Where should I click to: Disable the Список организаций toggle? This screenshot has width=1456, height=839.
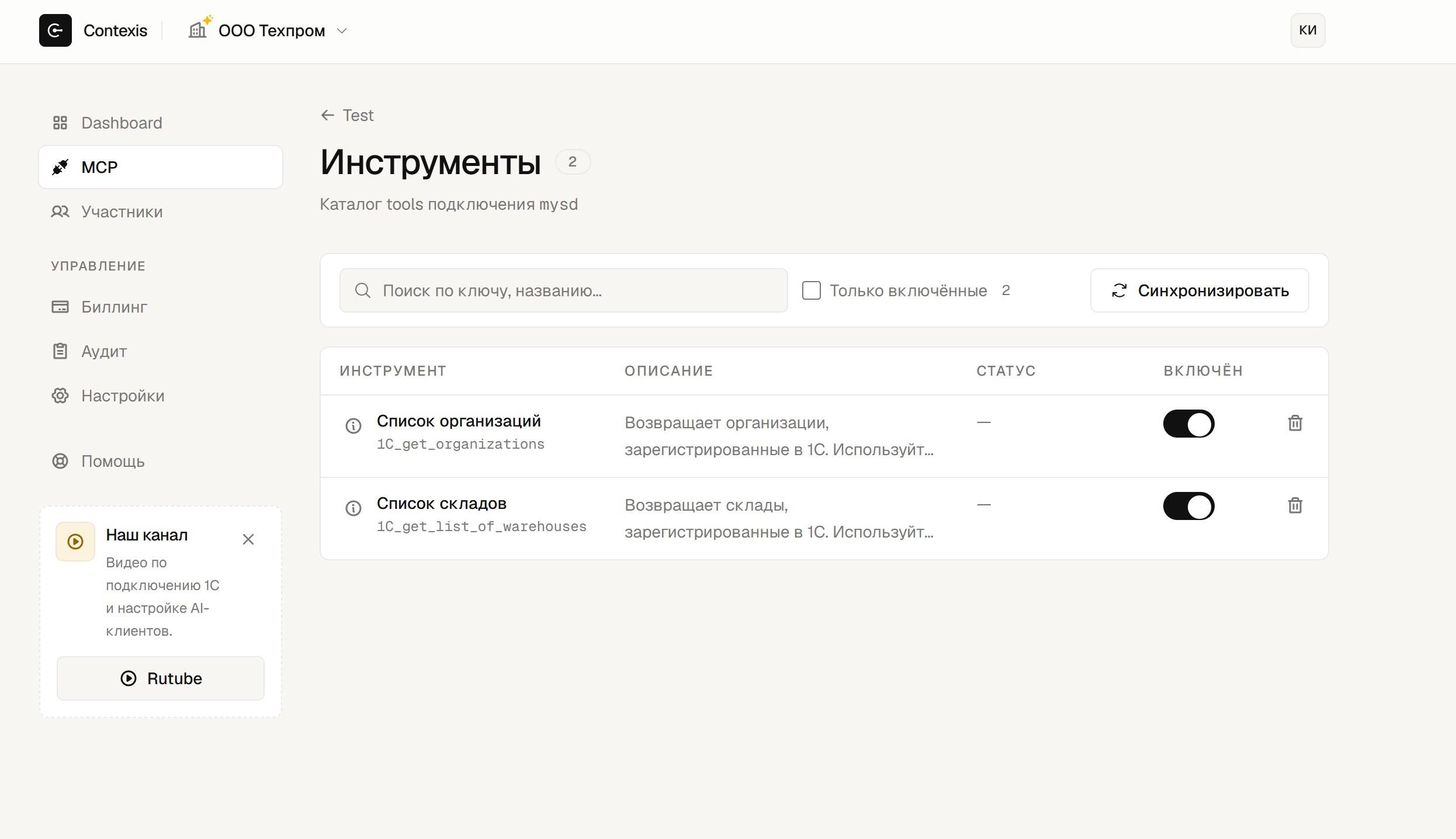pos(1188,424)
